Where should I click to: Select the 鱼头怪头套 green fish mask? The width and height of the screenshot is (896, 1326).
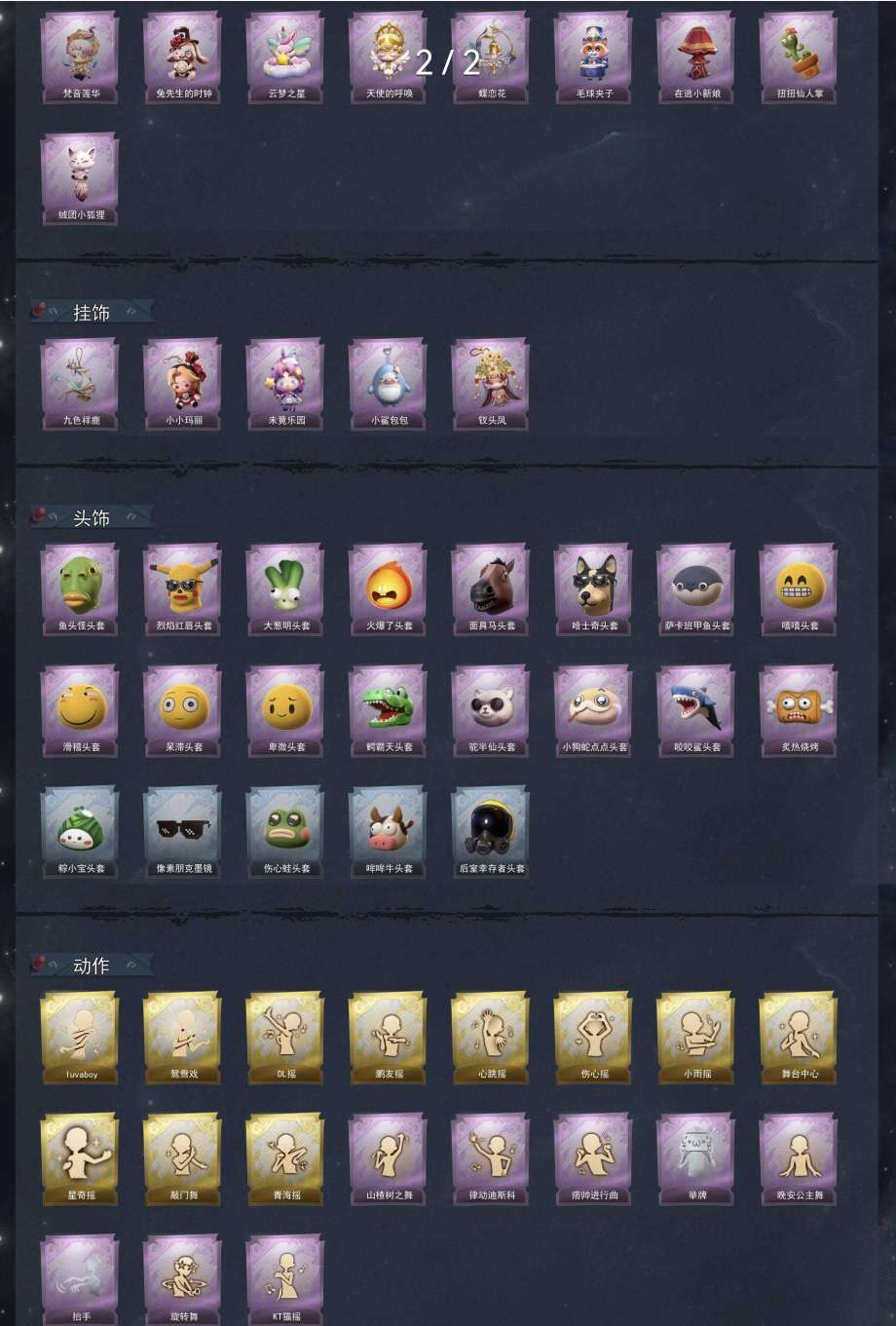coord(81,589)
